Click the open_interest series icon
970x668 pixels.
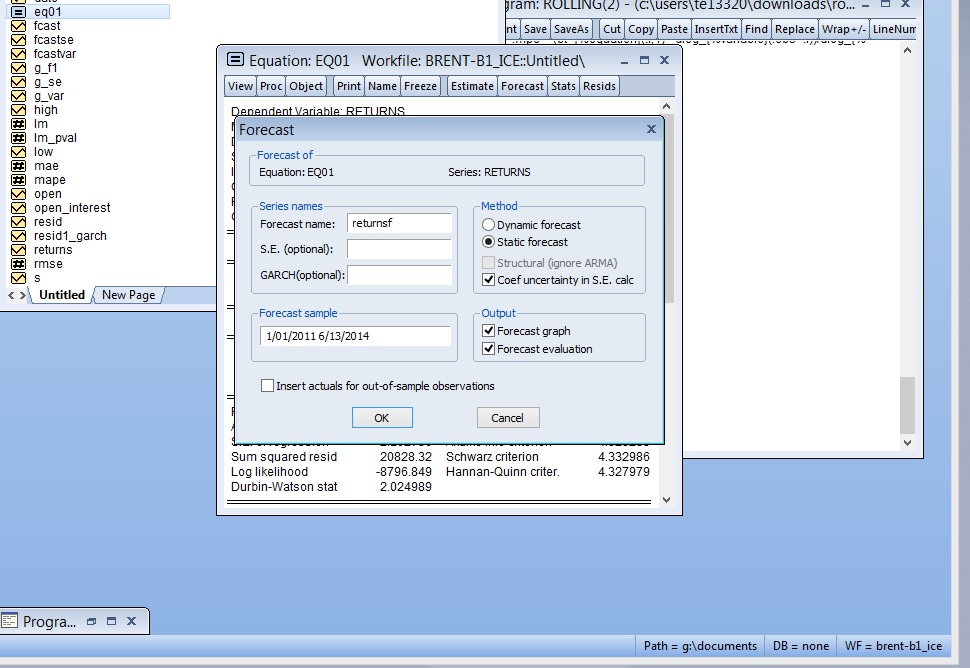point(18,208)
